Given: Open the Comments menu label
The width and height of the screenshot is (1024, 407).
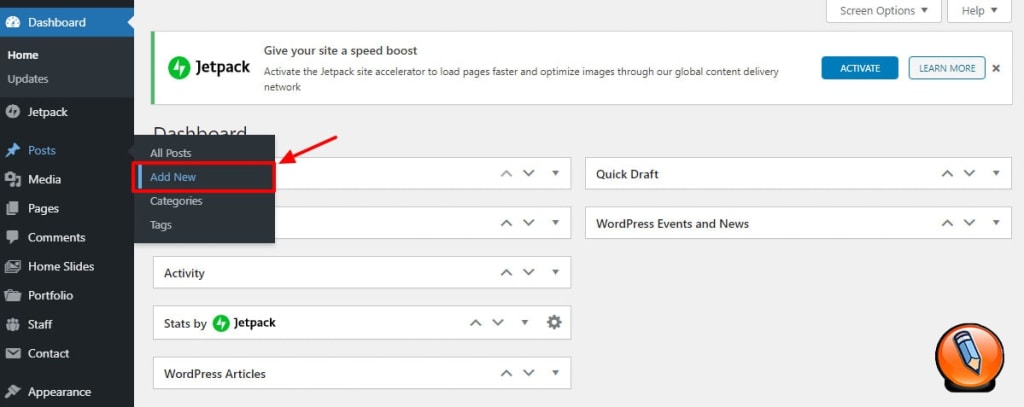Looking at the screenshot, I should click(x=56, y=237).
